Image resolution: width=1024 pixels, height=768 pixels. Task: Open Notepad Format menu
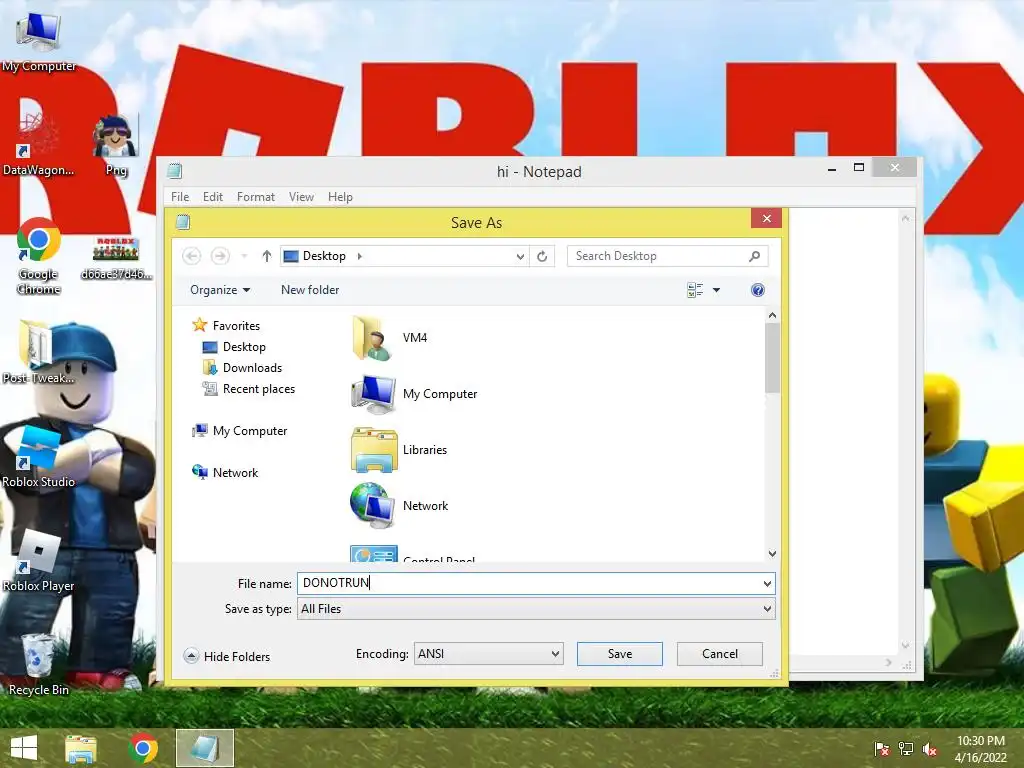(255, 197)
